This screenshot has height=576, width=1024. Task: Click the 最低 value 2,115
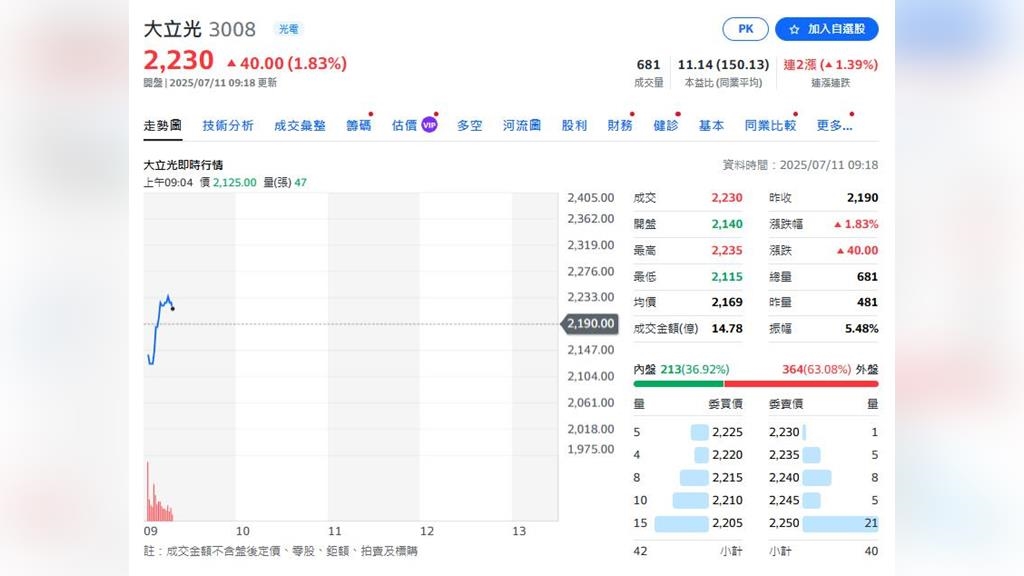coord(727,277)
